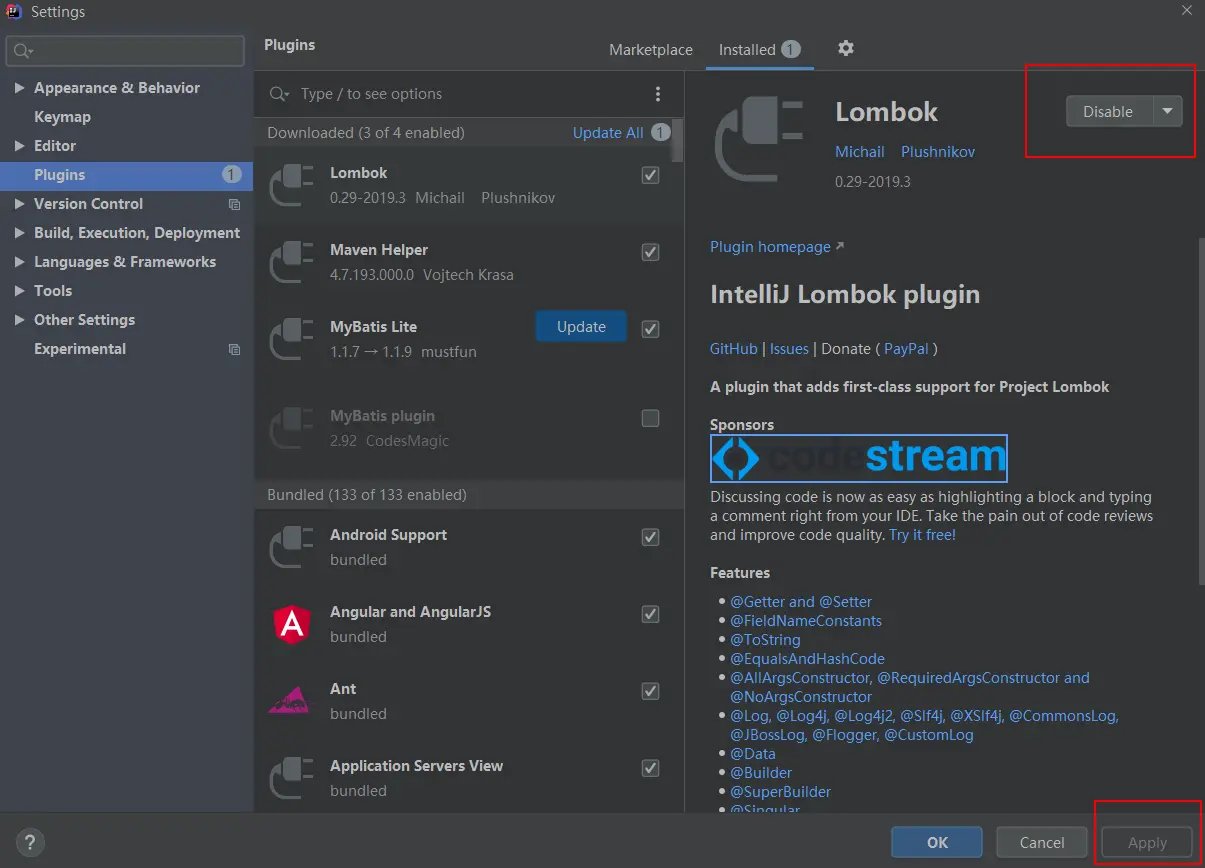Viewport: 1205px width, 868px height.
Task: Switch to the Marketplace tab
Action: (651, 50)
